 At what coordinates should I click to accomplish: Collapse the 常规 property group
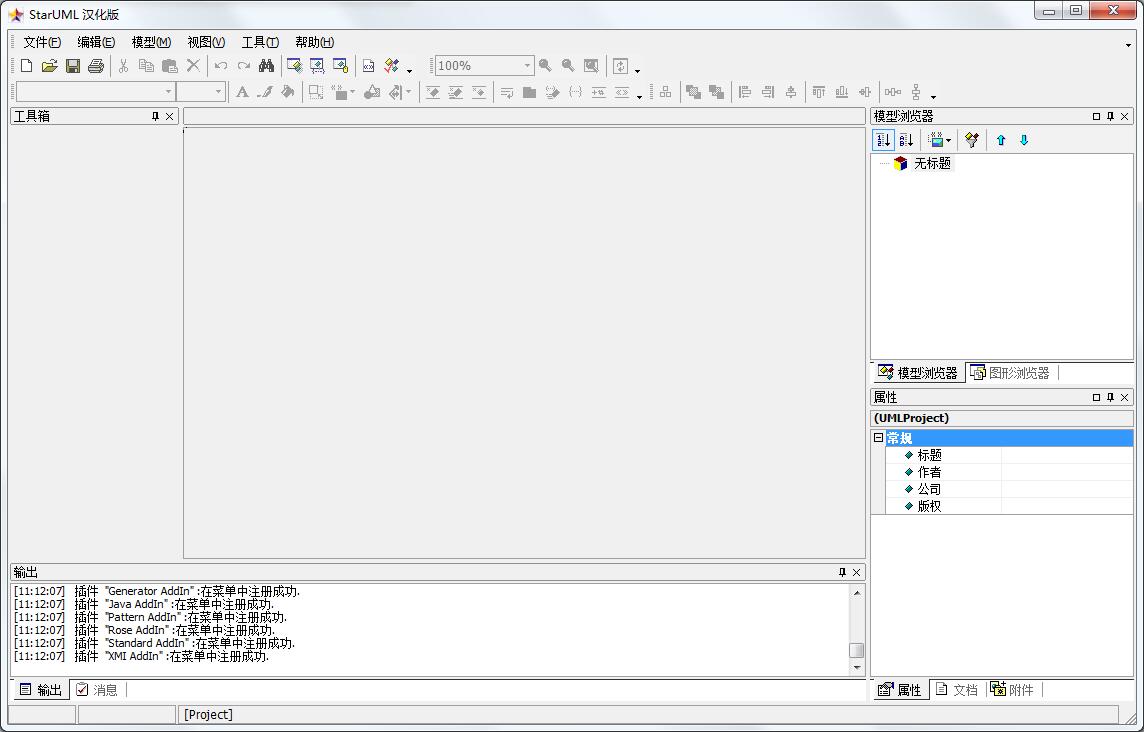point(877,437)
